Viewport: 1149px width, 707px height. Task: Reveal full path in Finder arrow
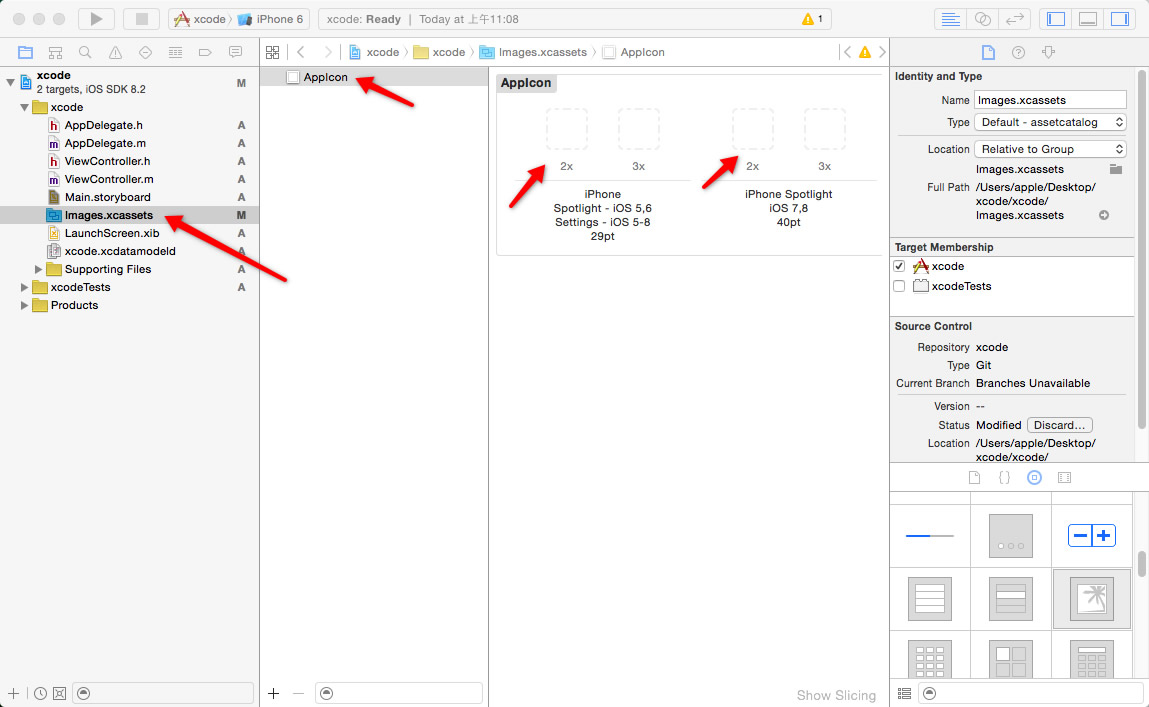(1104, 215)
